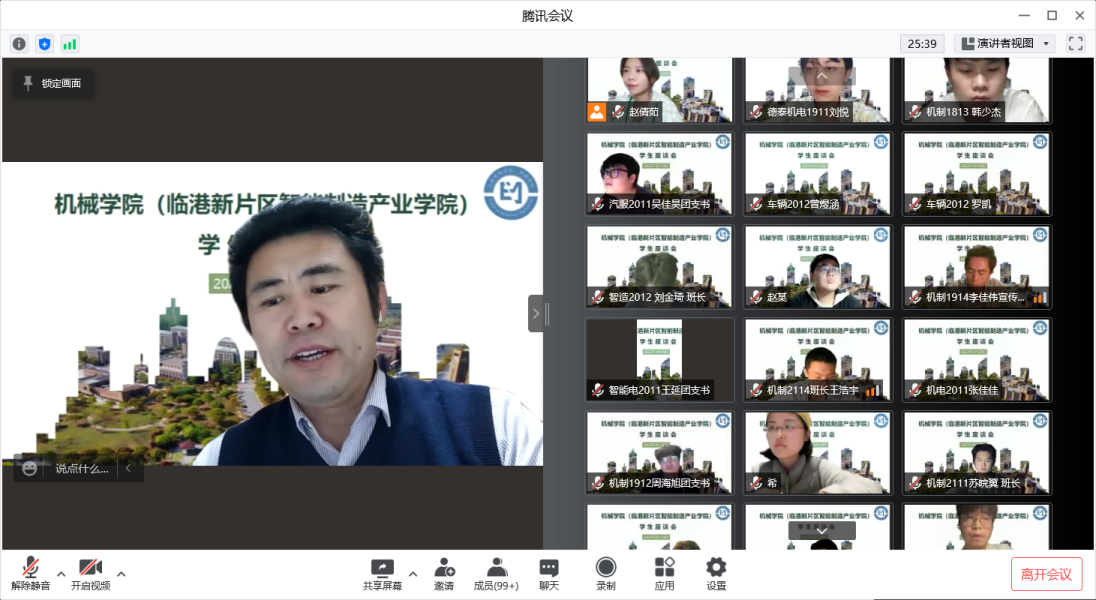
Task: Start recording with 录制
Action: pyautogui.click(x=606, y=574)
